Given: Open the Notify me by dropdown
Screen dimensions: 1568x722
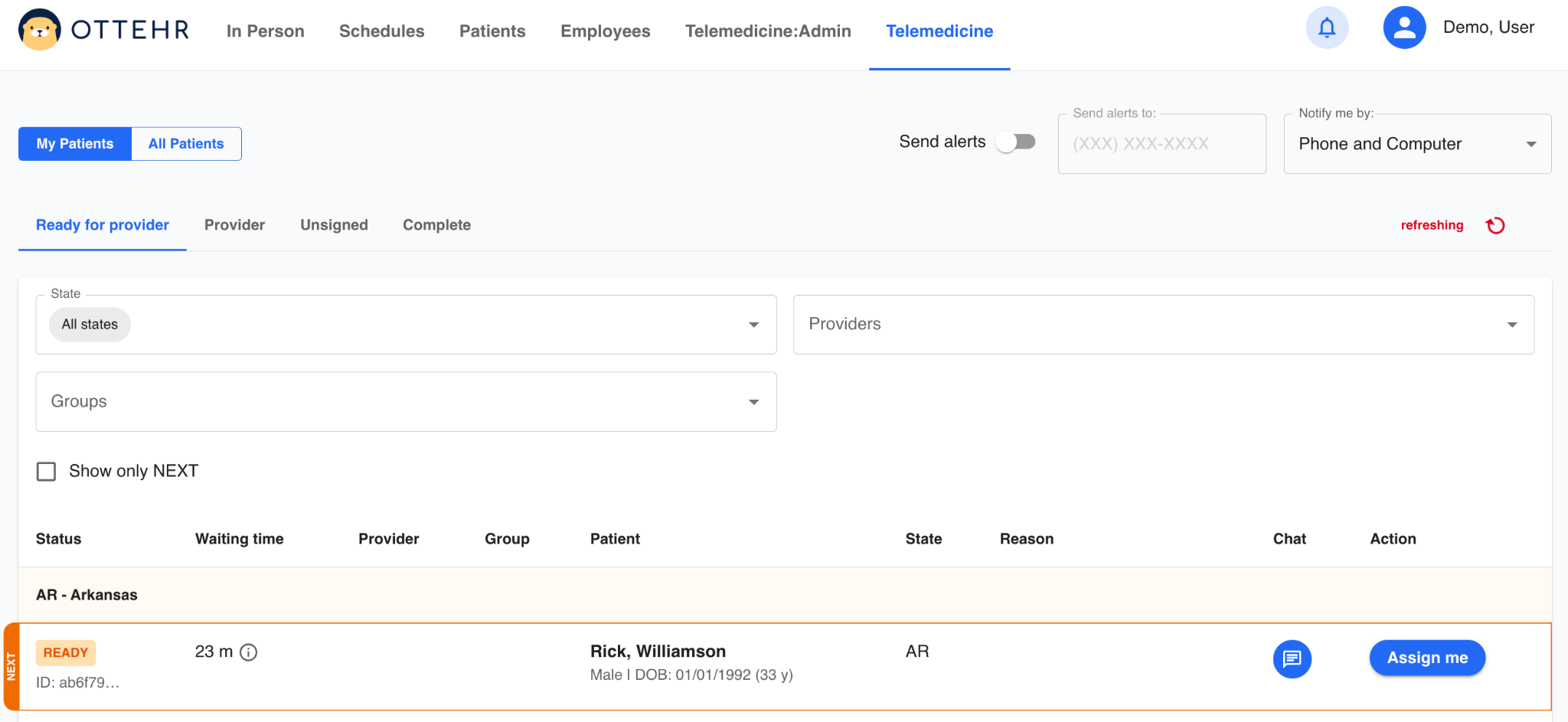Looking at the screenshot, I should tap(1530, 144).
